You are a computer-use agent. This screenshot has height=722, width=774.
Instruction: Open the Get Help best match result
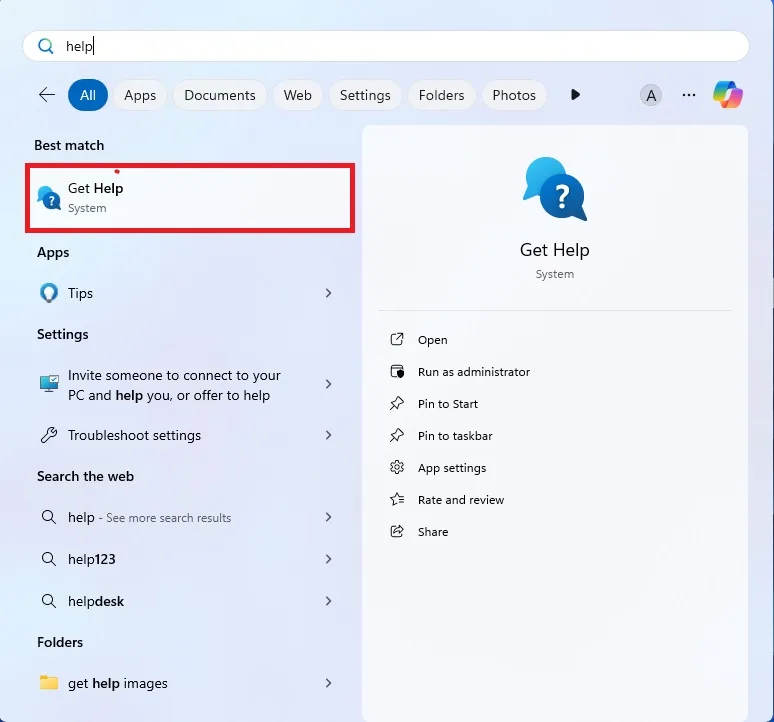190,198
